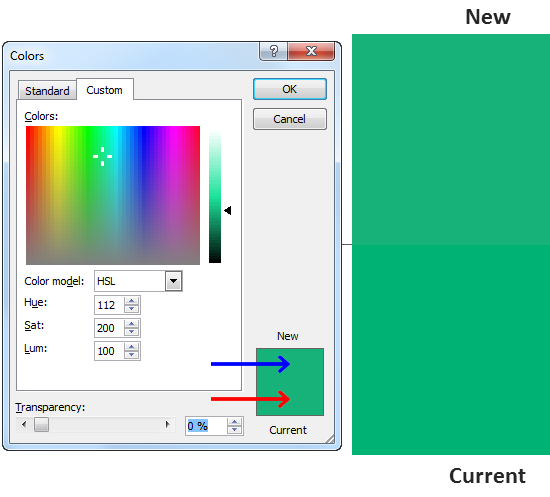550x497 pixels.
Task: Decrease transparency with down arrow
Action: [x=235, y=430]
